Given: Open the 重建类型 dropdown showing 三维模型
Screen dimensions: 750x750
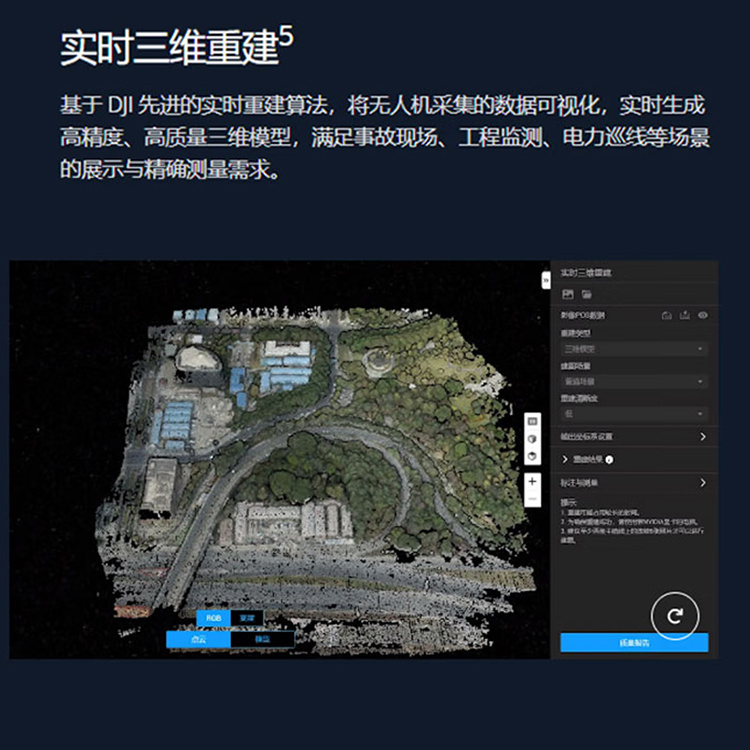Looking at the screenshot, I should pos(634,349).
